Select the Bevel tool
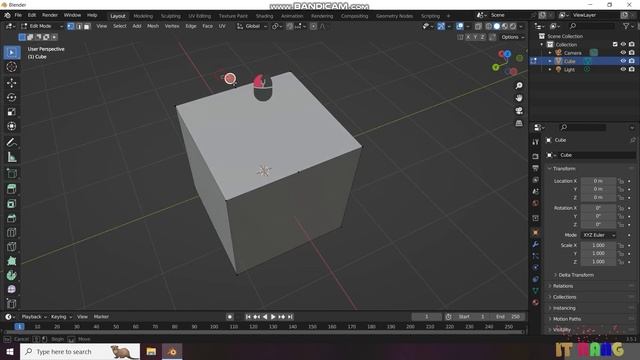This screenshot has width=640, height=360. (11, 218)
